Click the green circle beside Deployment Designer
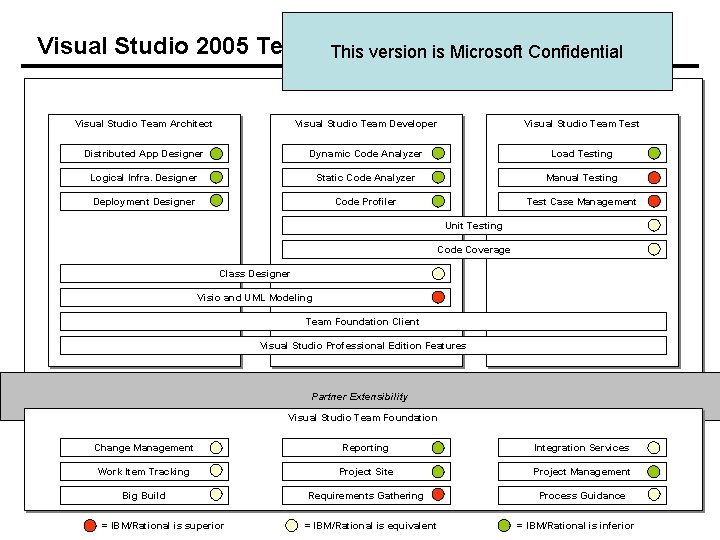This screenshot has height=540, width=720. (x=216, y=201)
